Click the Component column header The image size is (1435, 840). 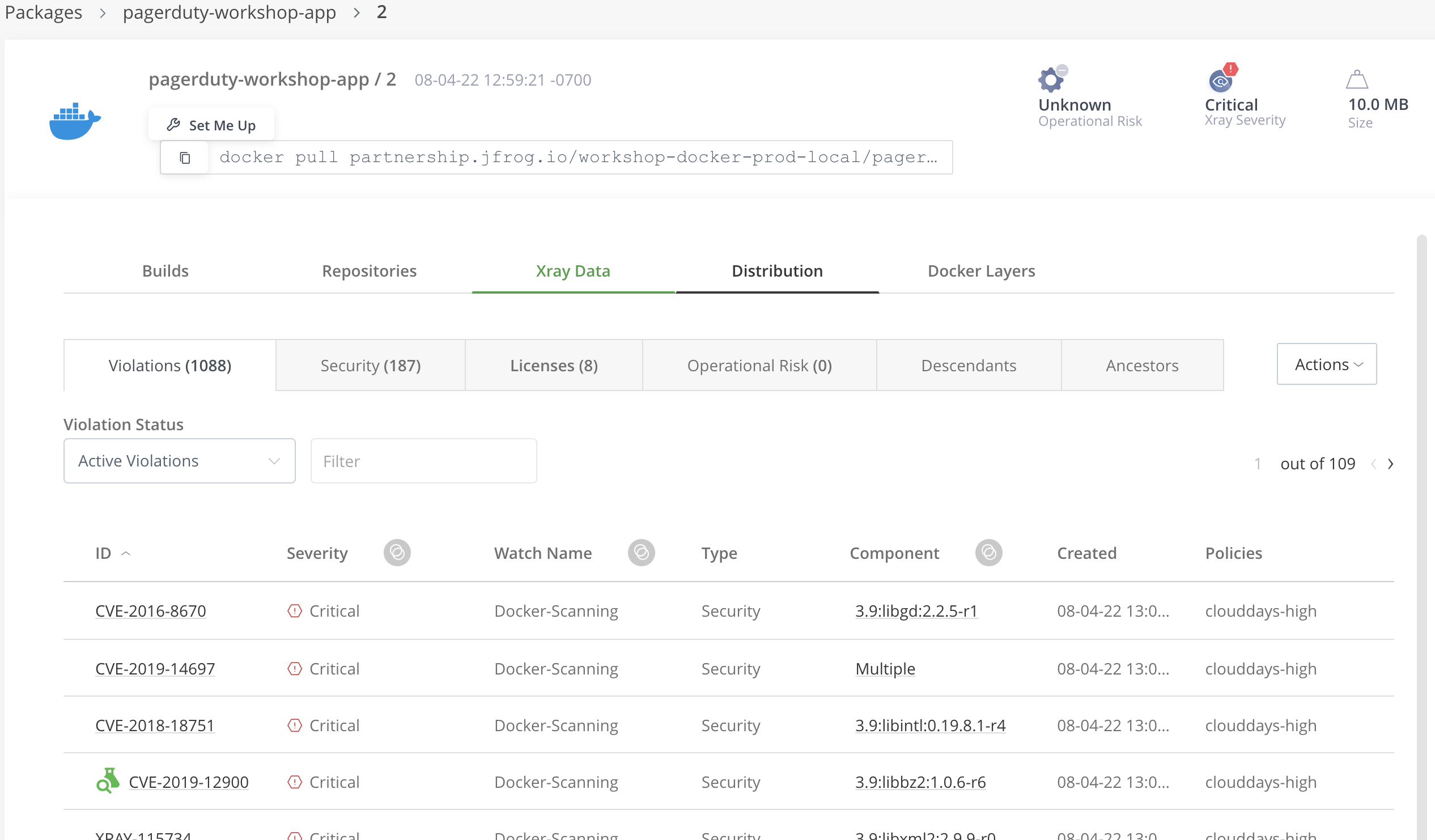894,553
